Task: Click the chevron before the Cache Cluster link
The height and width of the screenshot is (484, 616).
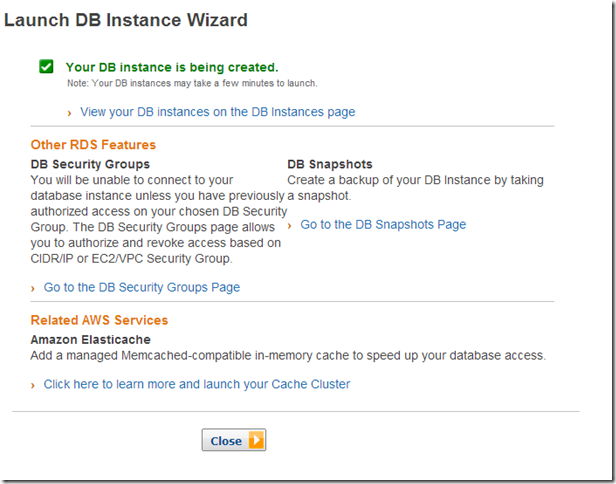Action: click(33, 385)
